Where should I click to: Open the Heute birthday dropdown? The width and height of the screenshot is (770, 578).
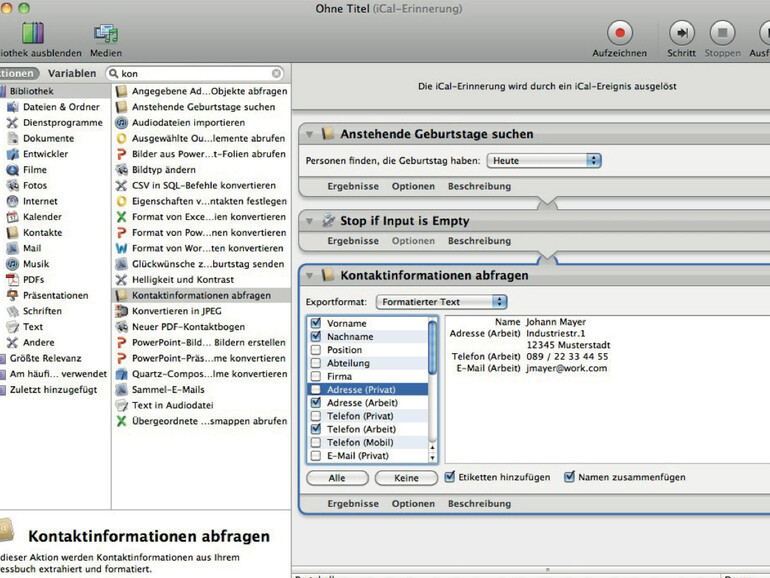tap(544, 160)
